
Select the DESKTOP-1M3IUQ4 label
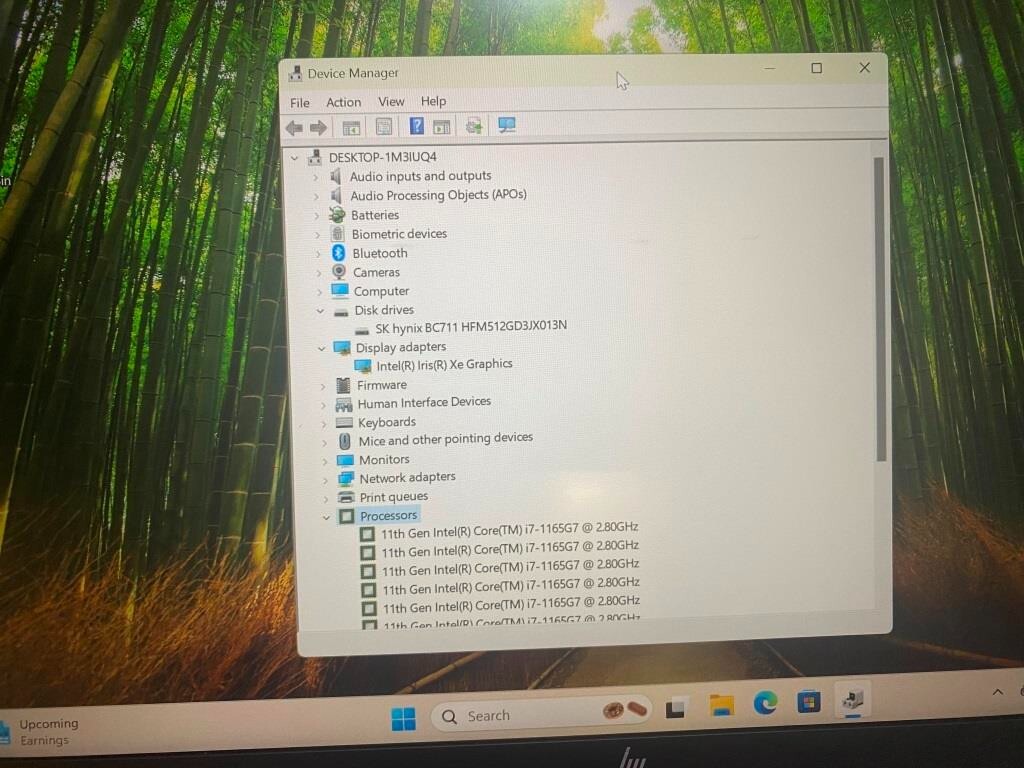(383, 157)
